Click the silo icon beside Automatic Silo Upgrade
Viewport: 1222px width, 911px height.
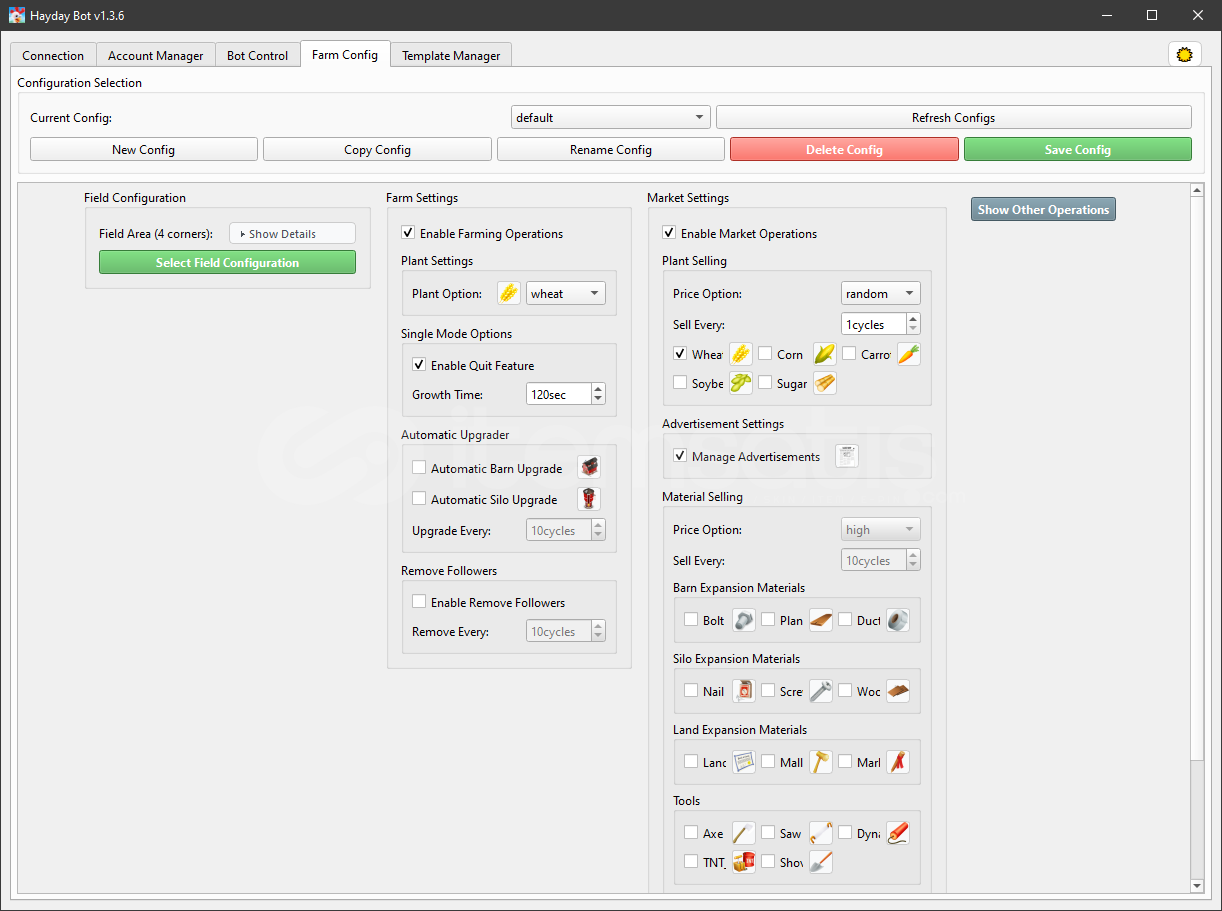pos(589,499)
